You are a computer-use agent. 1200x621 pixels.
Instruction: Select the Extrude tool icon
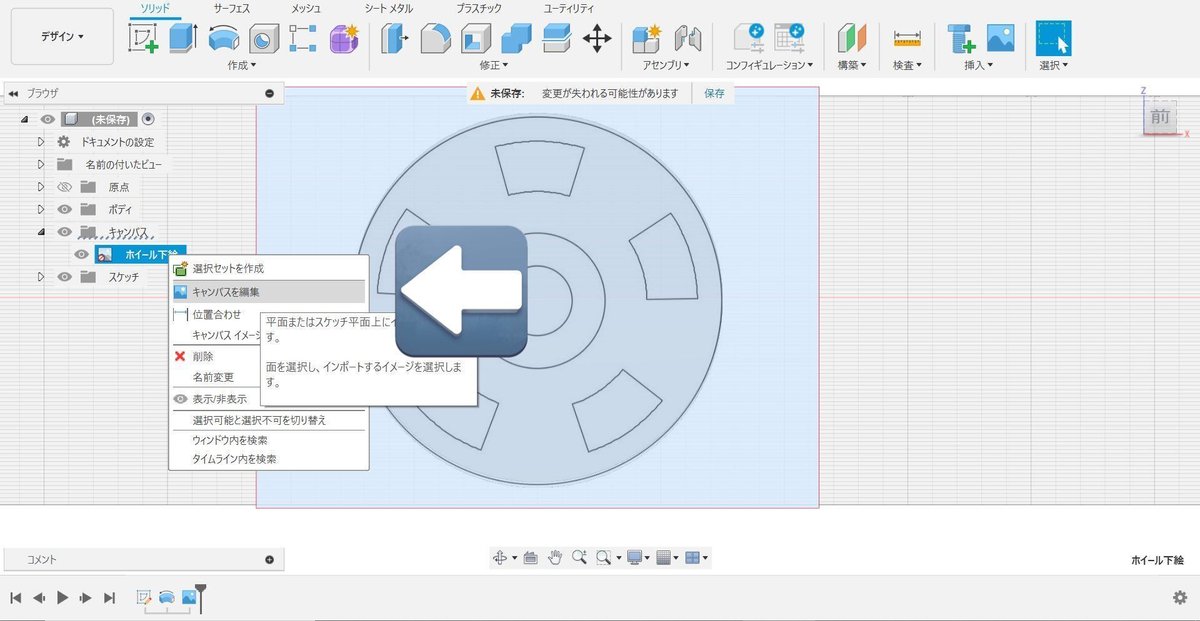pos(183,39)
